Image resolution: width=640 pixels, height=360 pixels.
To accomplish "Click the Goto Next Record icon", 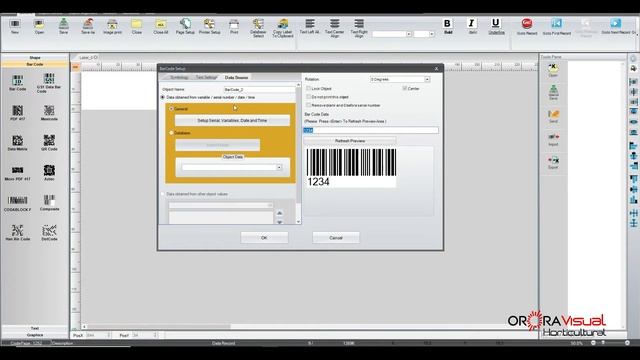I will pos(616,26).
